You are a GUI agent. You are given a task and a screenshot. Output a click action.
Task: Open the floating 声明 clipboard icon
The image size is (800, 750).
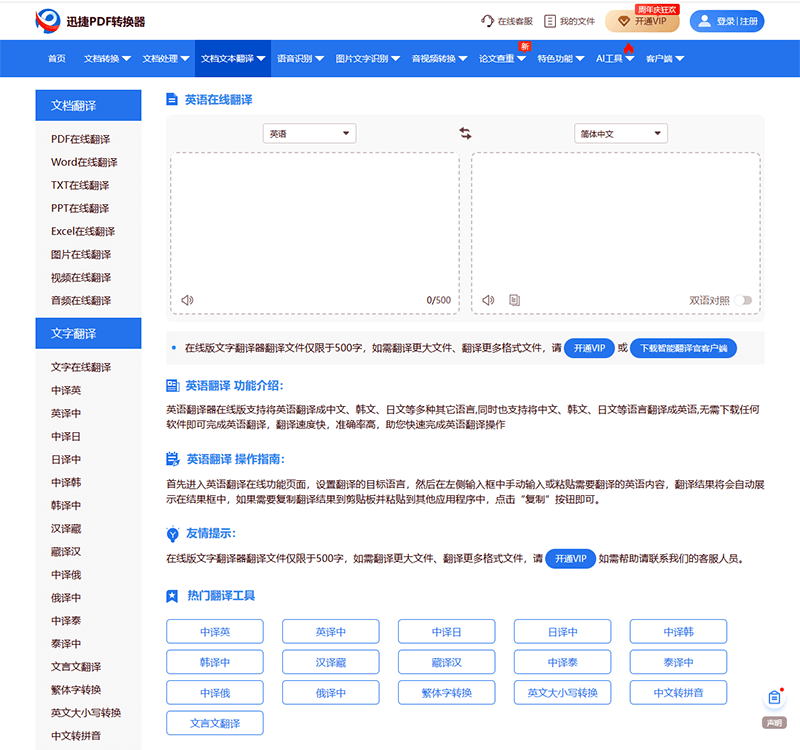tap(774, 698)
